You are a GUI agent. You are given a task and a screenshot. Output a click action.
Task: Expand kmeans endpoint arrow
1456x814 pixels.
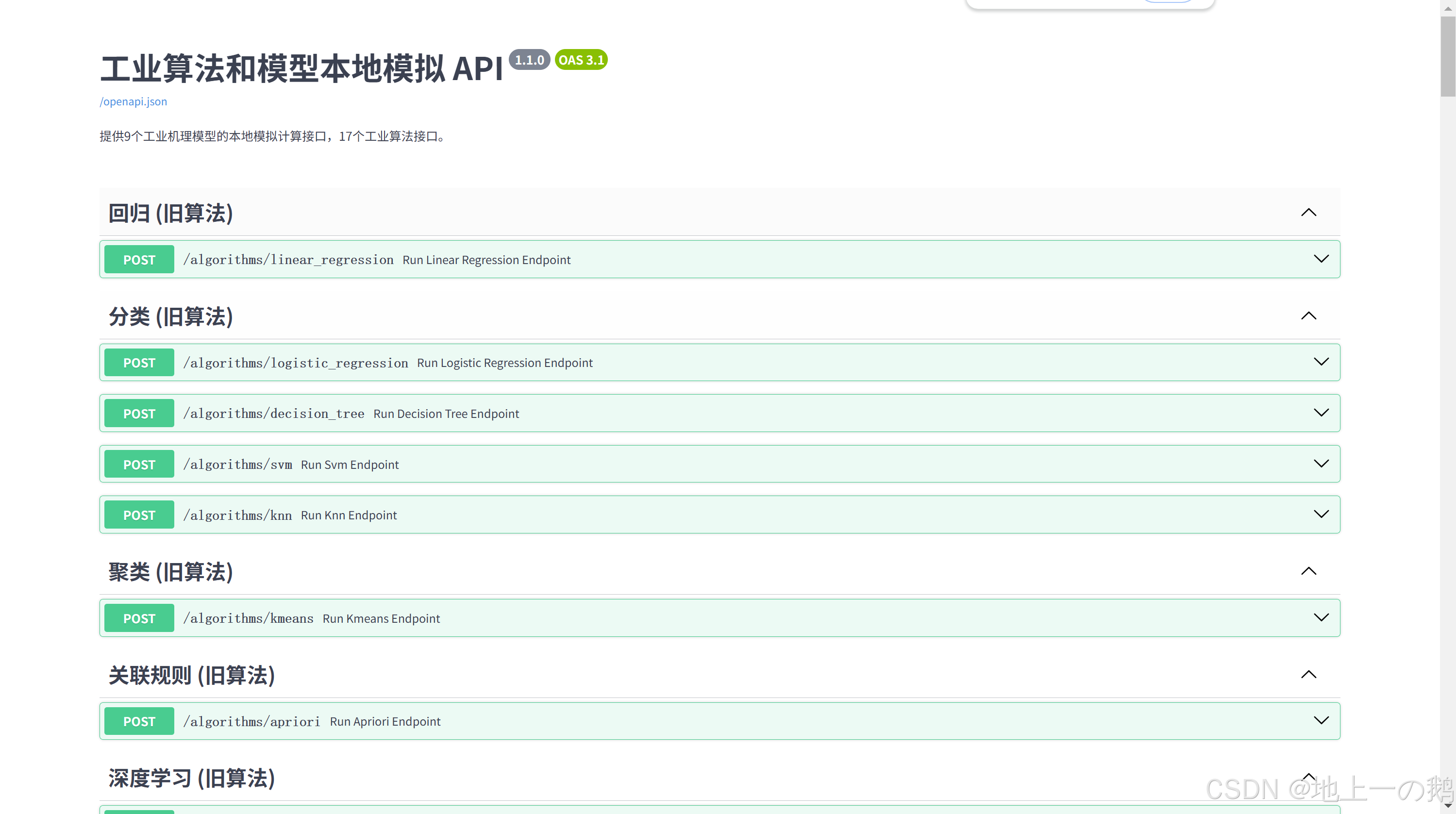click(x=1321, y=617)
